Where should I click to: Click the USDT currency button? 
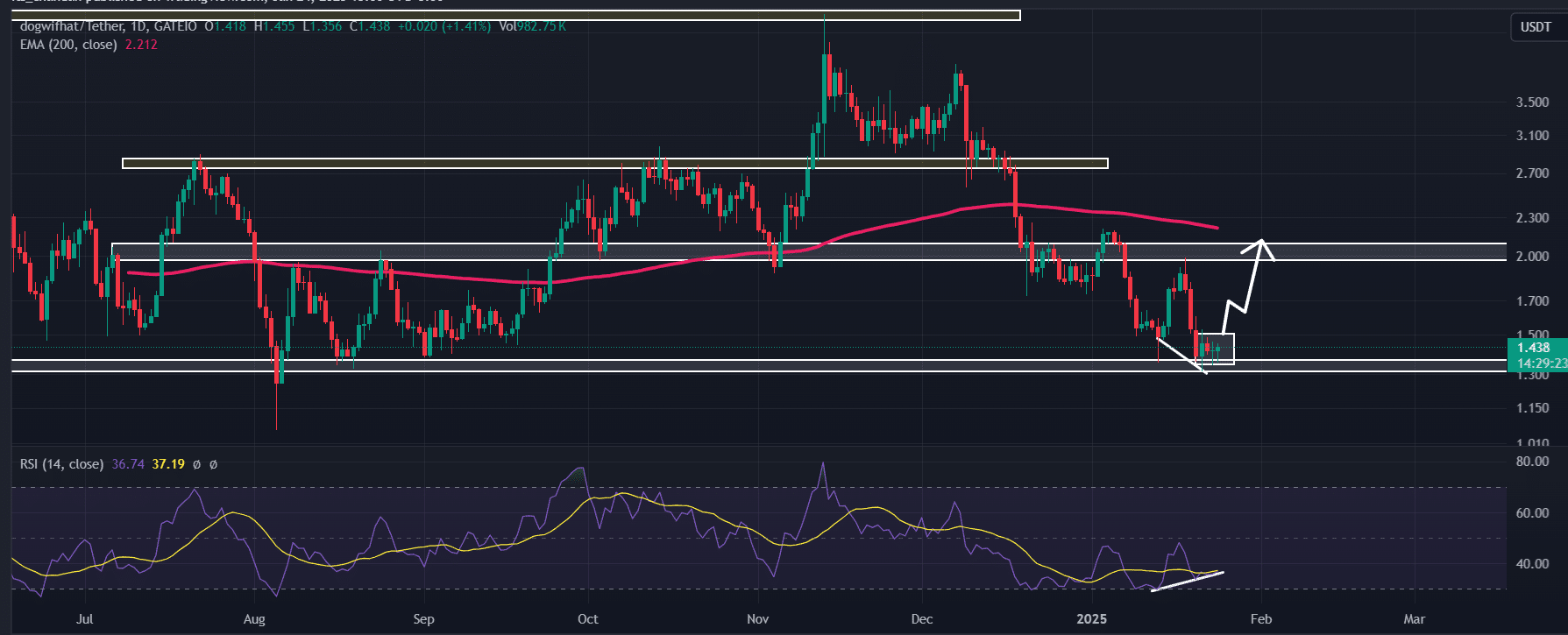[x=1536, y=27]
